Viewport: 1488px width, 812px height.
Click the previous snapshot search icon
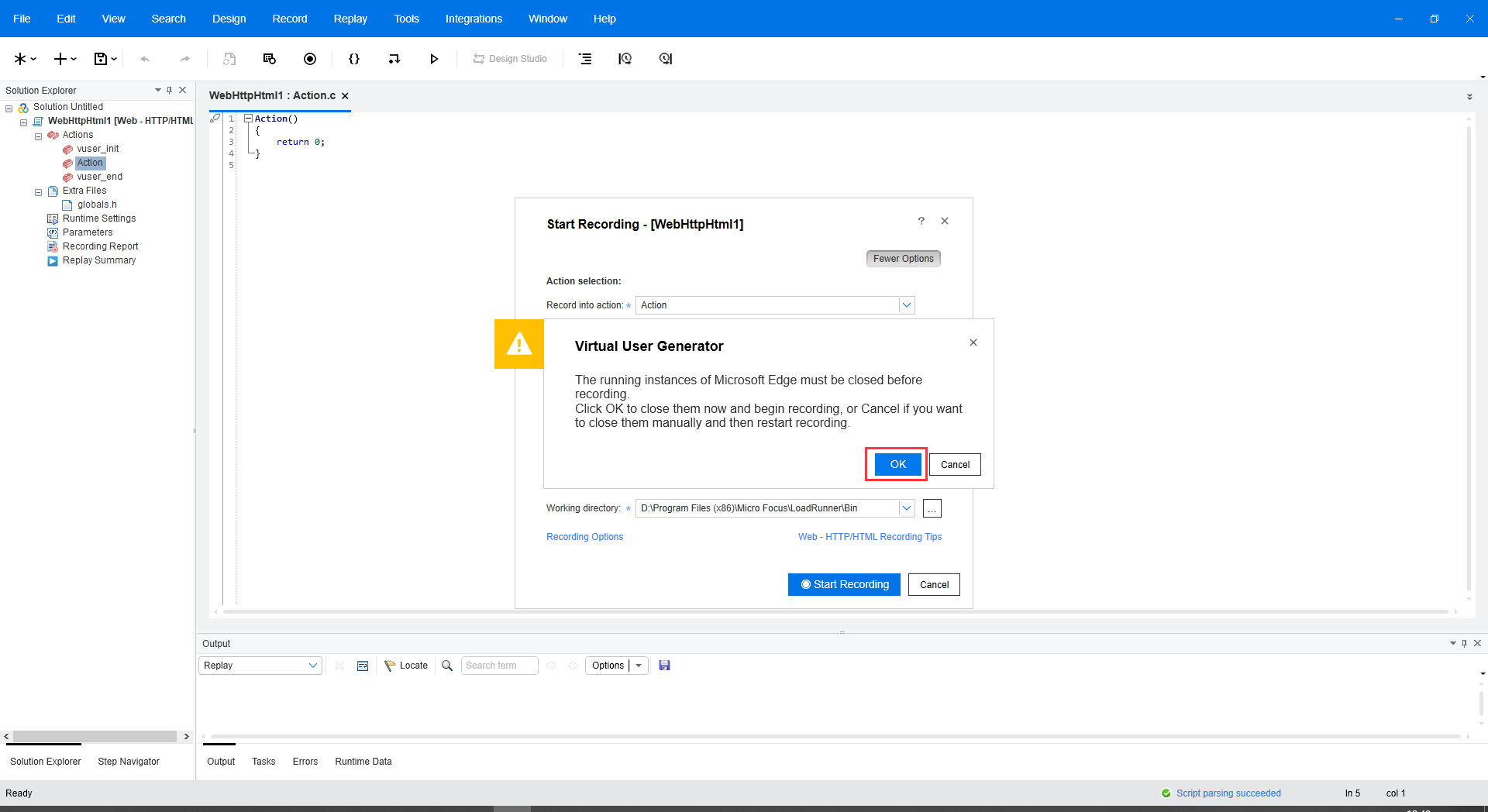click(x=625, y=59)
